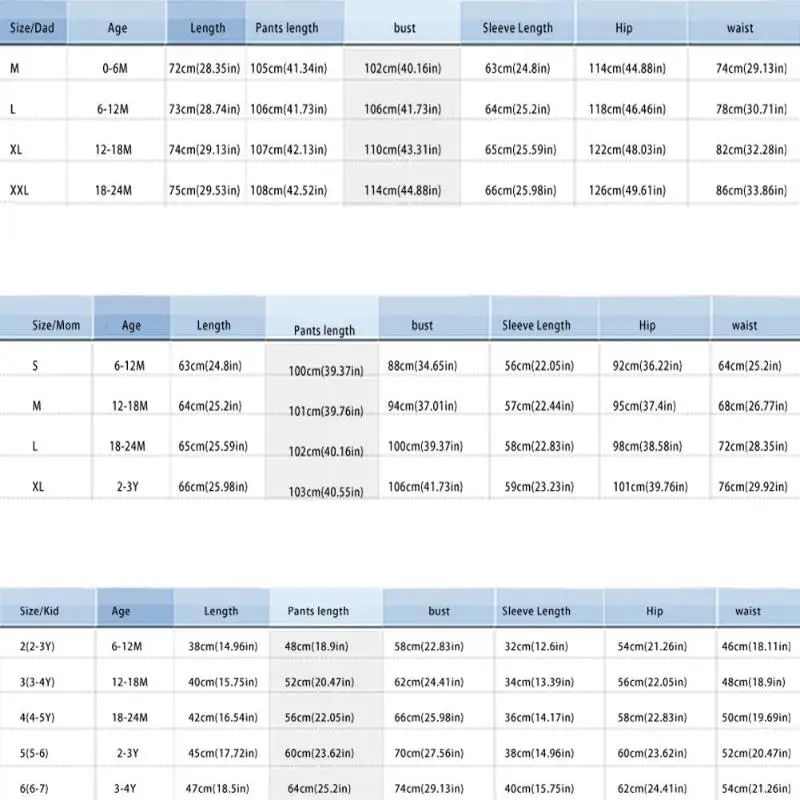Image resolution: width=800 pixels, height=800 pixels.
Task: Select the "42cm(16.54in)" length cell
Action: point(223,718)
